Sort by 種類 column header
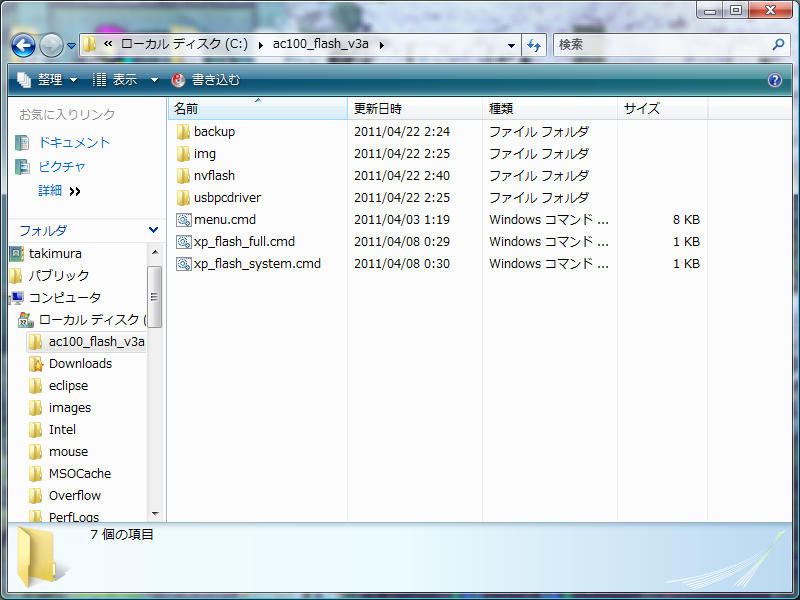The width and height of the screenshot is (800, 600). tap(549, 108)
